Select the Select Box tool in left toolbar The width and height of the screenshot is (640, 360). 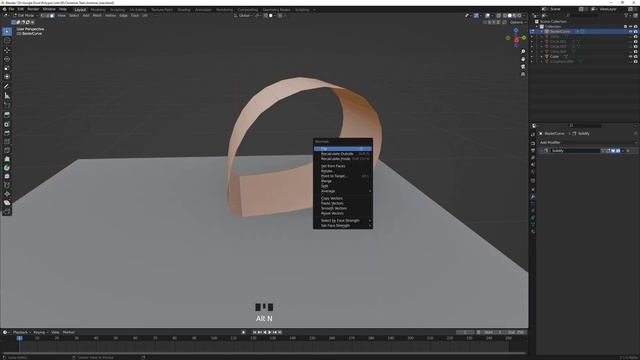pyautogui.click(x=7, y=31)
